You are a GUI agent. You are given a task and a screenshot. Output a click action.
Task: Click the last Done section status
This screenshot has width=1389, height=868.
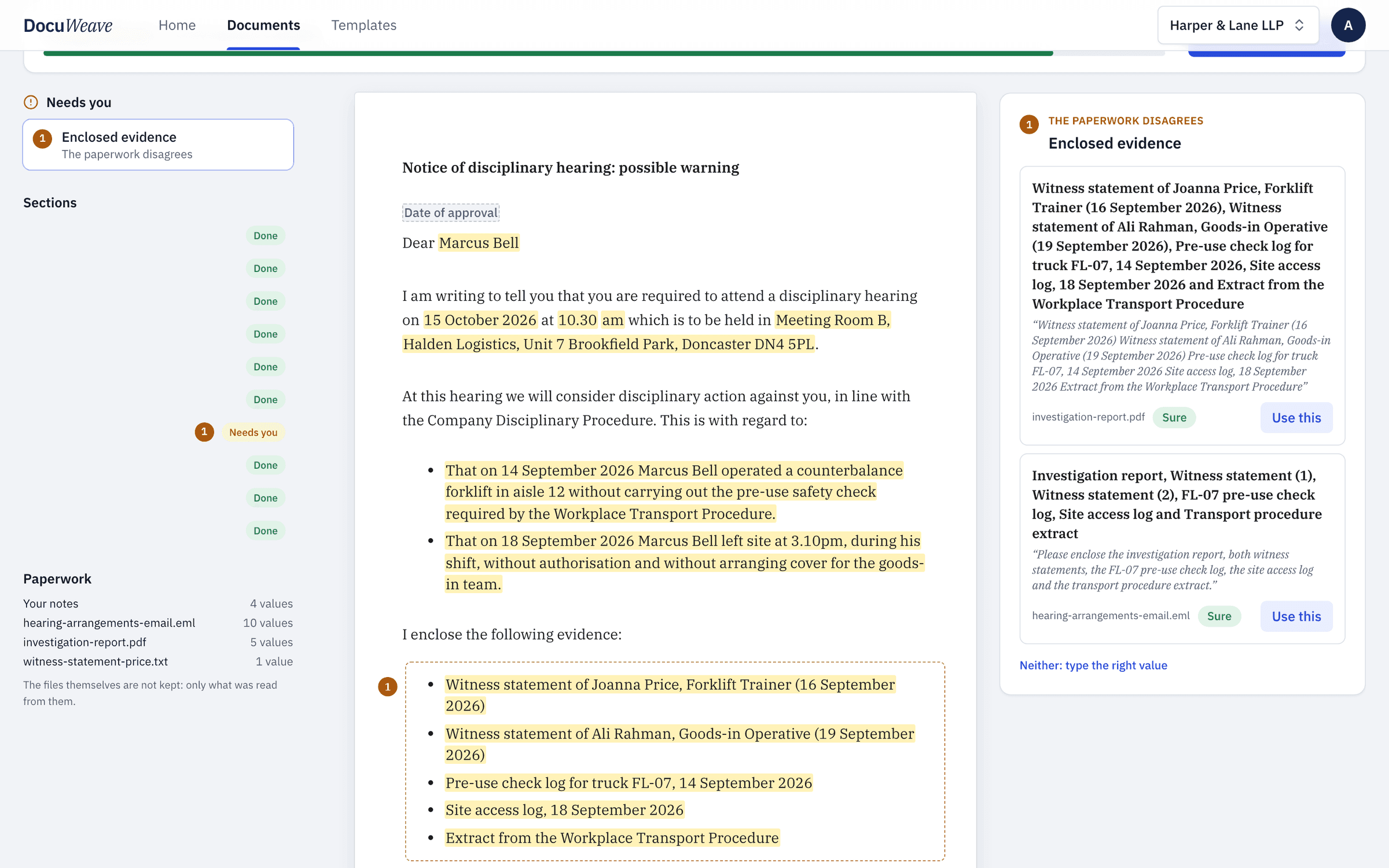[x=265, y=531]
